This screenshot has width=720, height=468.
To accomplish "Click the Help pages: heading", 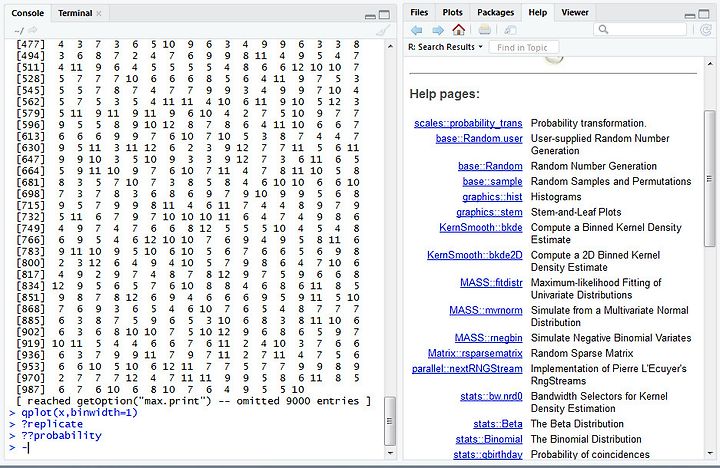I will [x=444, y=94].
